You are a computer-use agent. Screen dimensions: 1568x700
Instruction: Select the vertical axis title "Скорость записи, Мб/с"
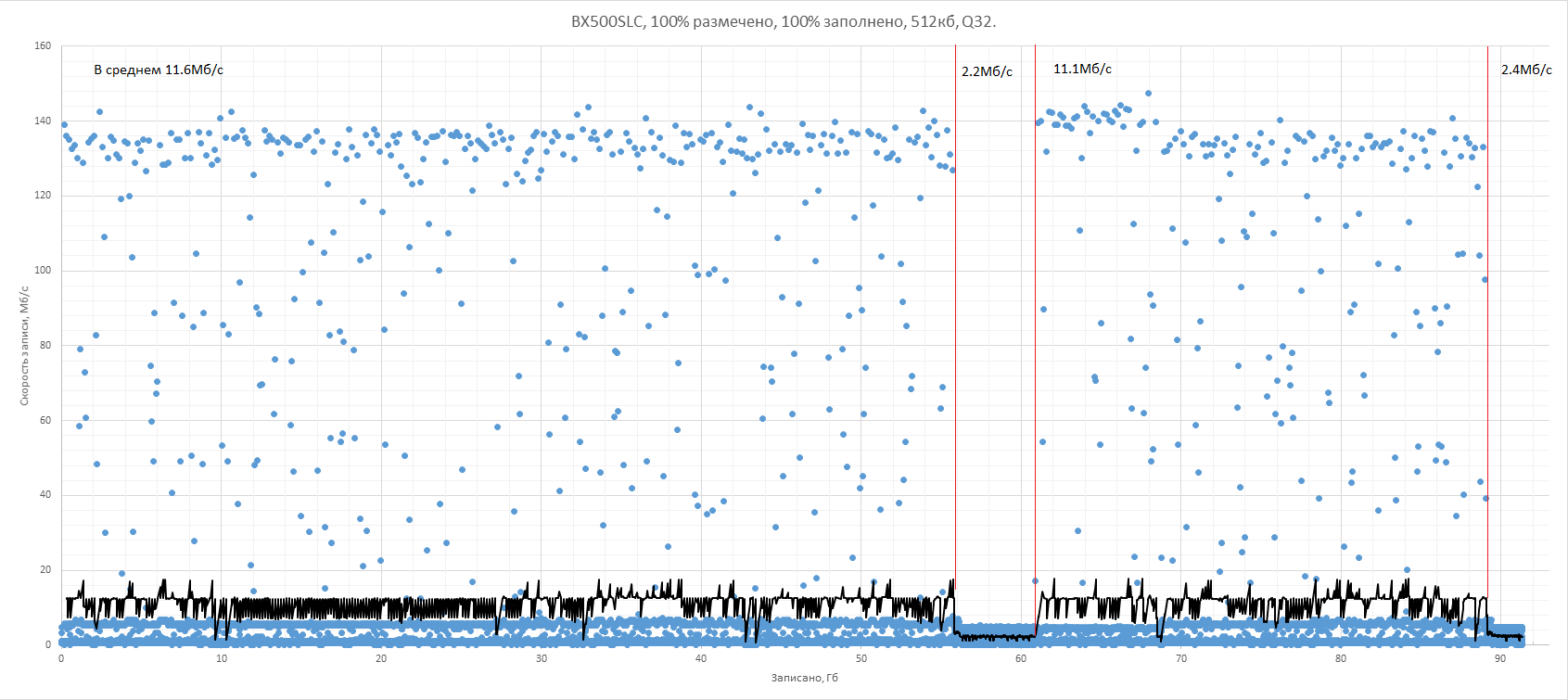click(25, 346)
